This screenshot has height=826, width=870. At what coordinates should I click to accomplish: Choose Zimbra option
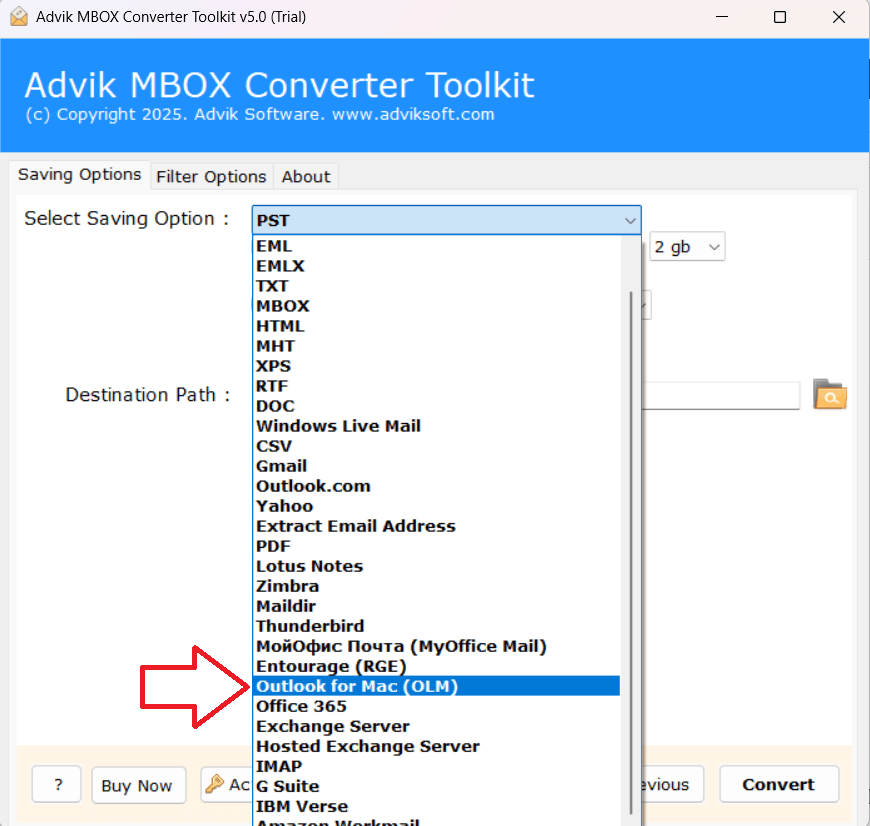pyautogui.click(x=436, y=586)
